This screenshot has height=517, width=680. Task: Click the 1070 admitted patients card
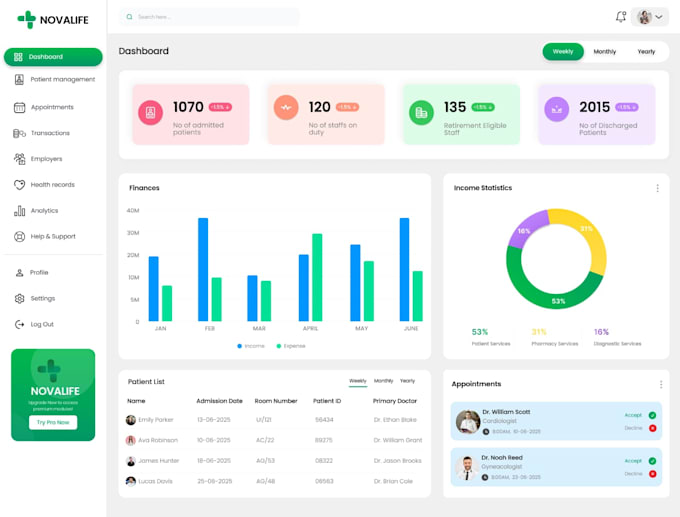pos(191,115)
